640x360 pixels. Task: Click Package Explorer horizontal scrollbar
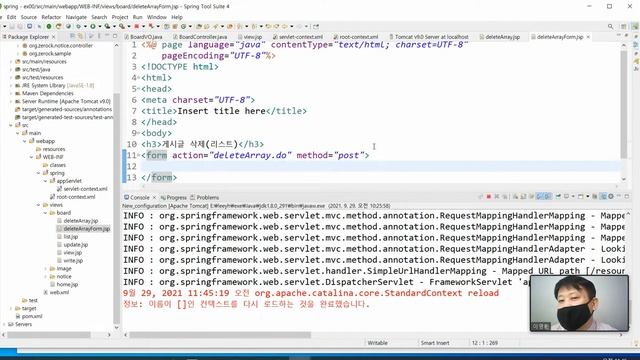[x=49, y=335]
